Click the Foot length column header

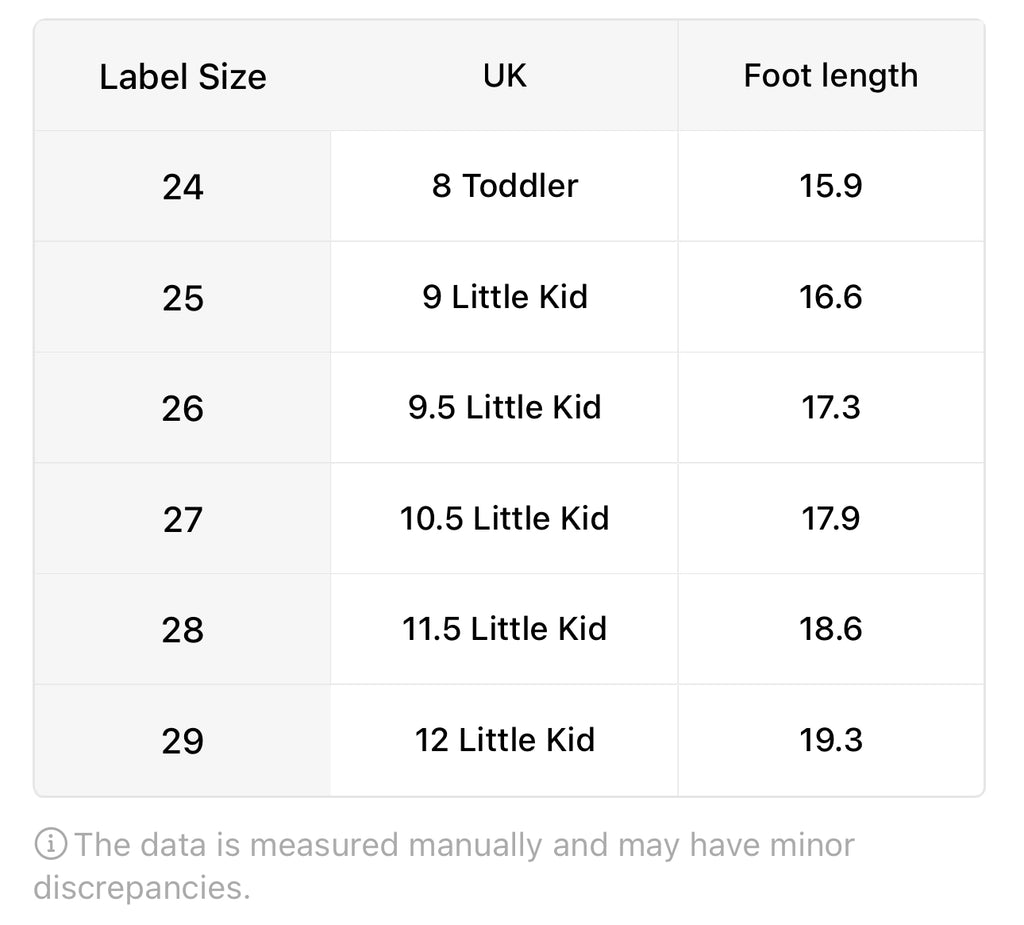pos(830,76)
